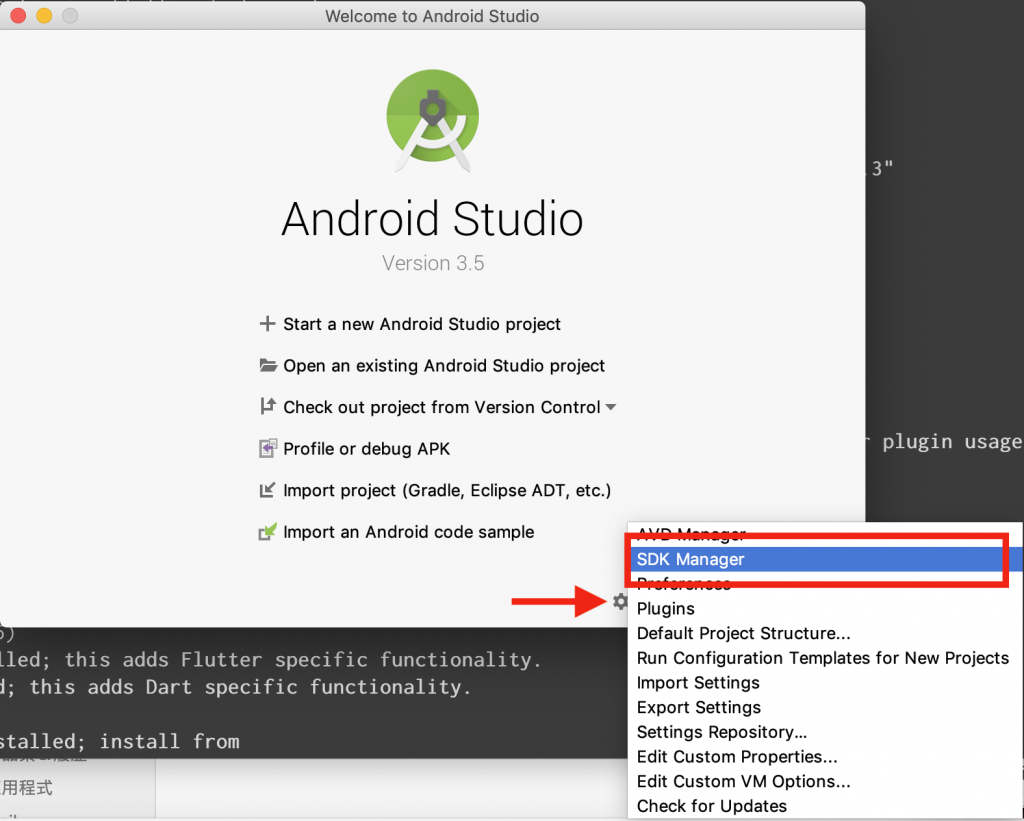Click the Android Studio logo

(x=432, y=120)
